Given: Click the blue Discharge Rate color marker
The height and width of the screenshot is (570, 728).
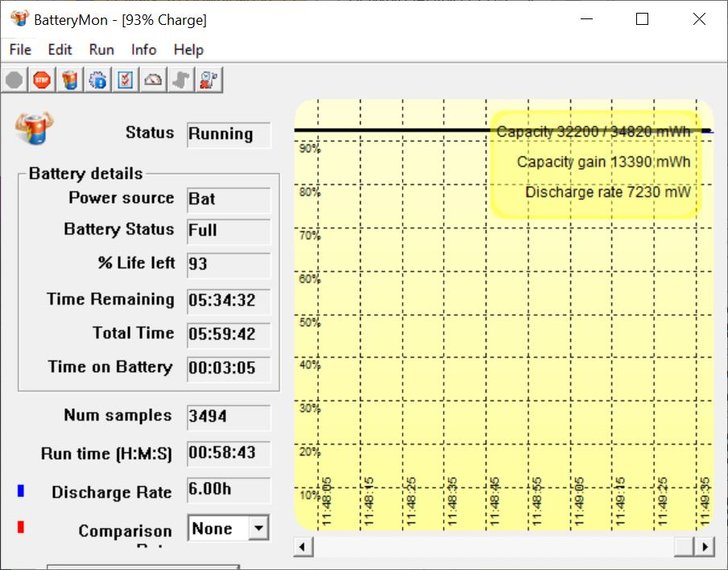Looking at the screenshot, I should pyautogui.click(x=20, y=491).
